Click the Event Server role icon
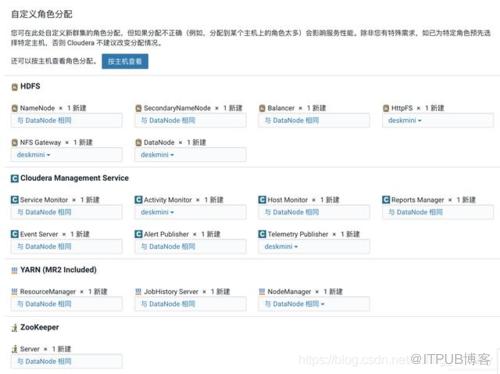 [x=15, y=234]
